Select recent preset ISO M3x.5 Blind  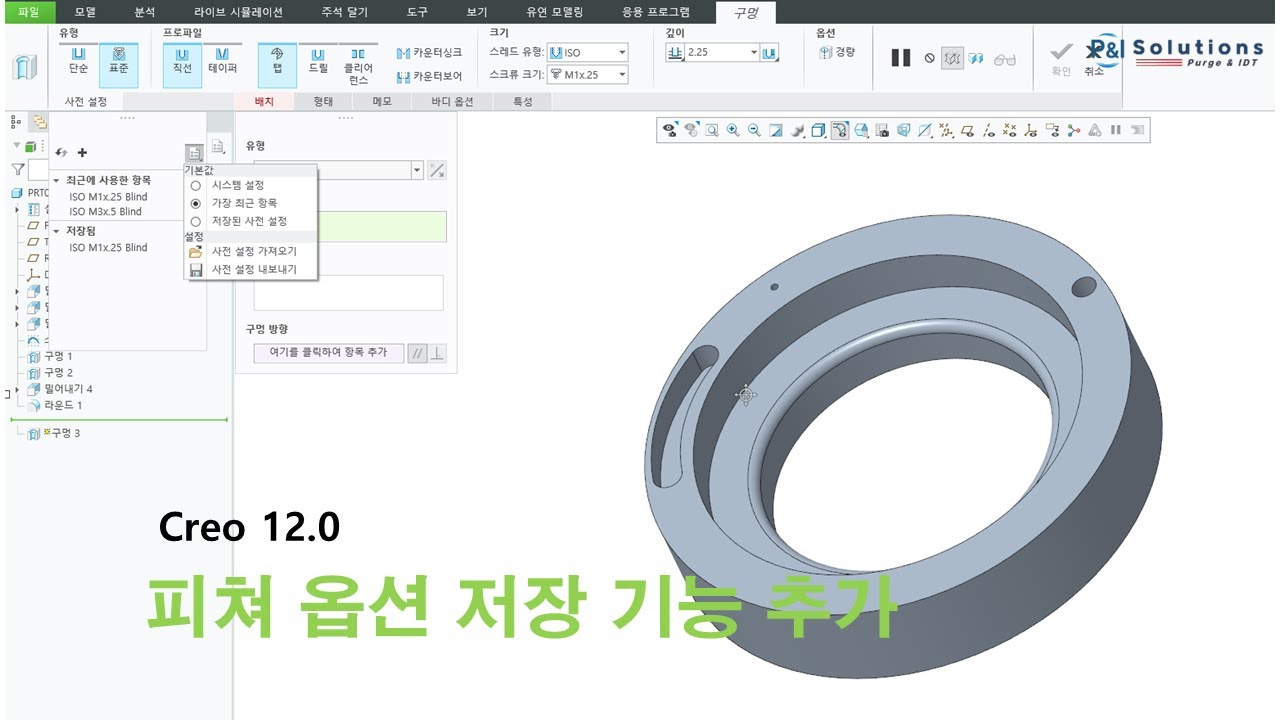tap(106, 211)
